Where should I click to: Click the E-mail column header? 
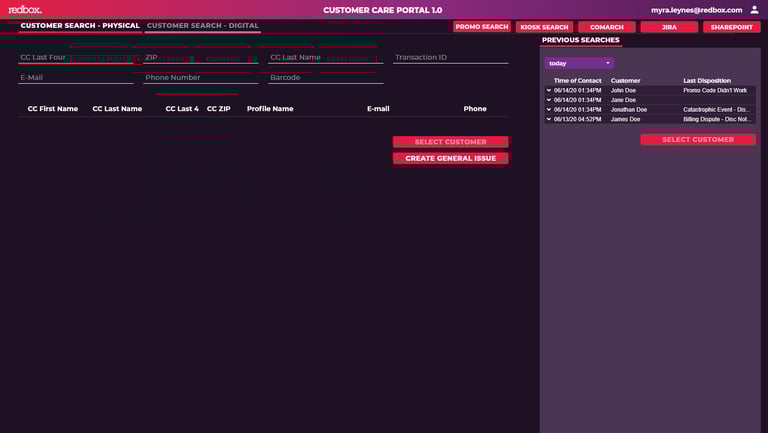[x=378, y=109]
